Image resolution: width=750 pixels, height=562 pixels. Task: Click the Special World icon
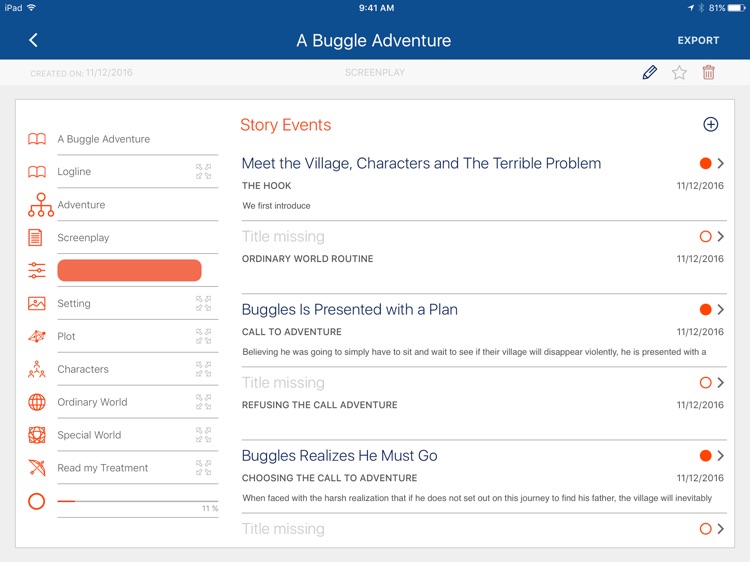37,435
